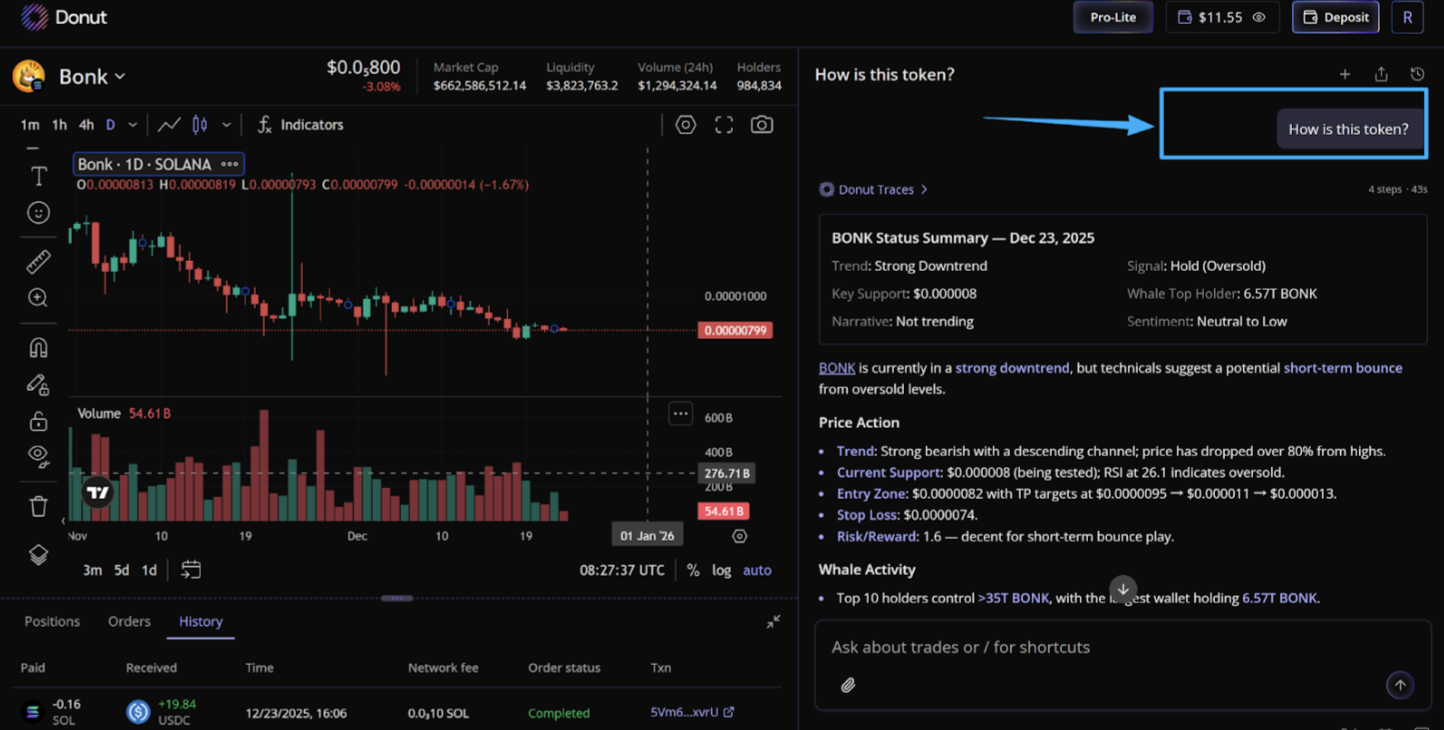
Task: Click the trash remove drawings icon
Action: pyautogui.click(x=38, y=506)
